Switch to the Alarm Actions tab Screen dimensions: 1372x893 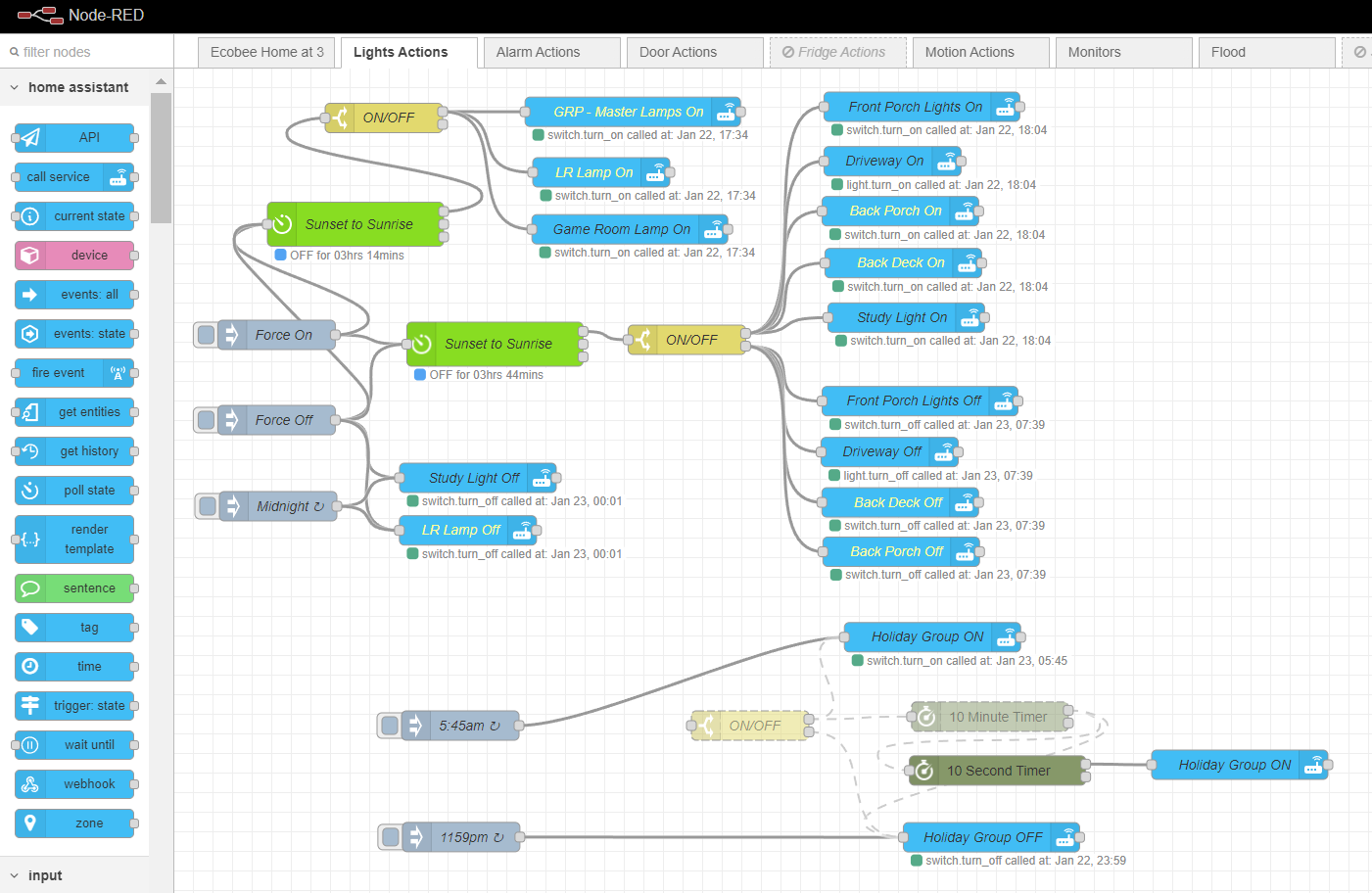[551, 52]
